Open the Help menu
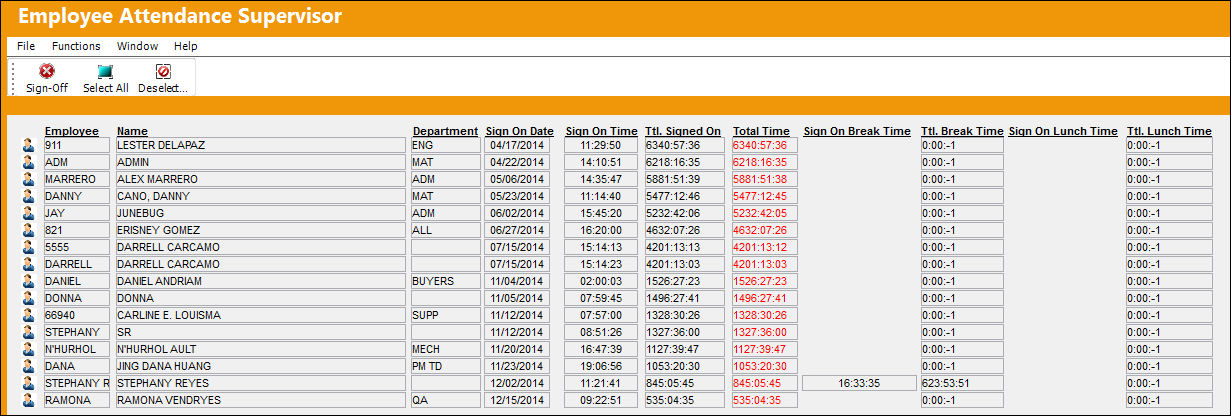The width and height of the screenshot is (1231, 416). coord(186,46)
